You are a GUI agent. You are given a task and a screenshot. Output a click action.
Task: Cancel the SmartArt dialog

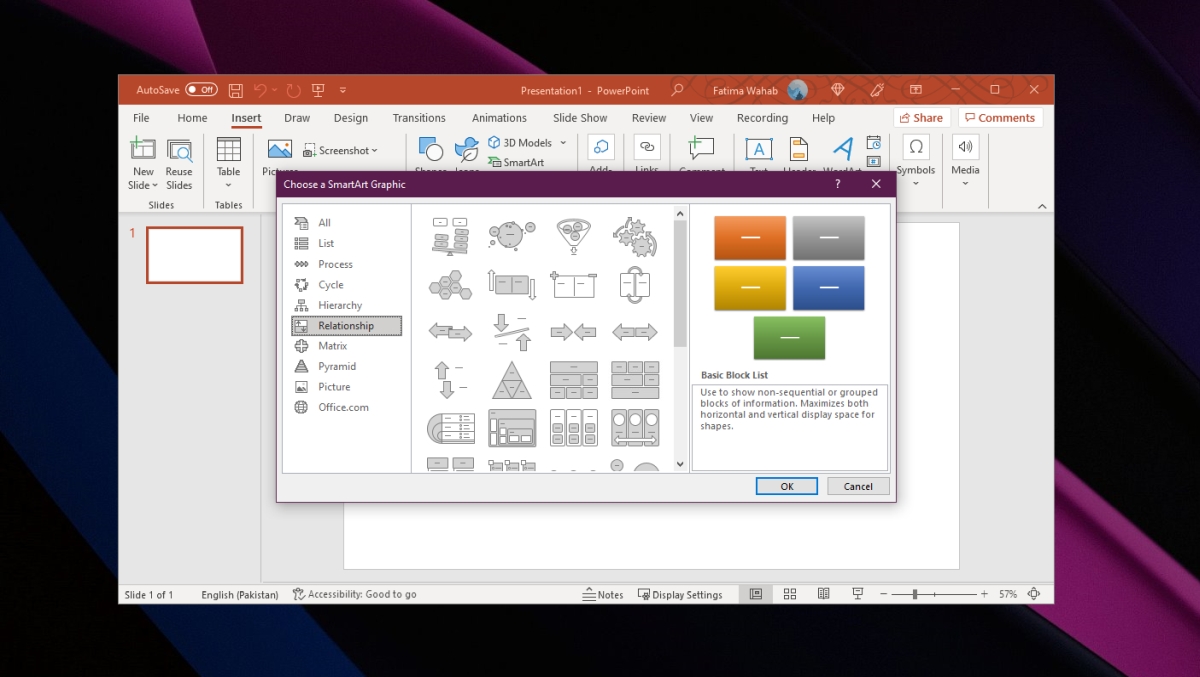[x=858, y=486]
